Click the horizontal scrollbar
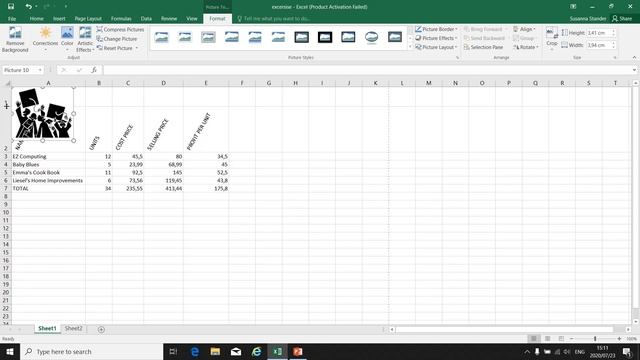Screen dimensions: 640x360 [504, 329]
